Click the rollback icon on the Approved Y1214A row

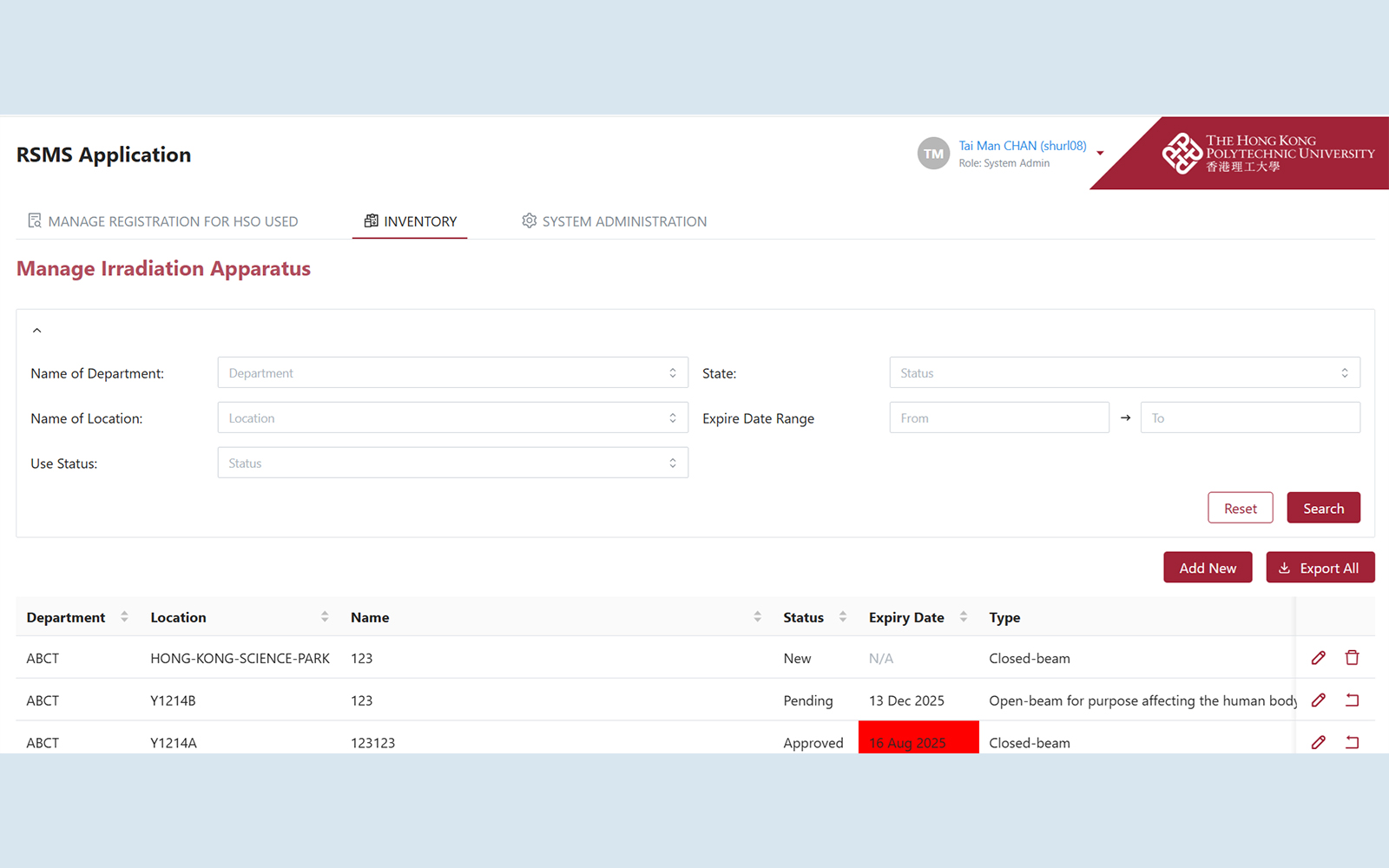point(1352,742)
